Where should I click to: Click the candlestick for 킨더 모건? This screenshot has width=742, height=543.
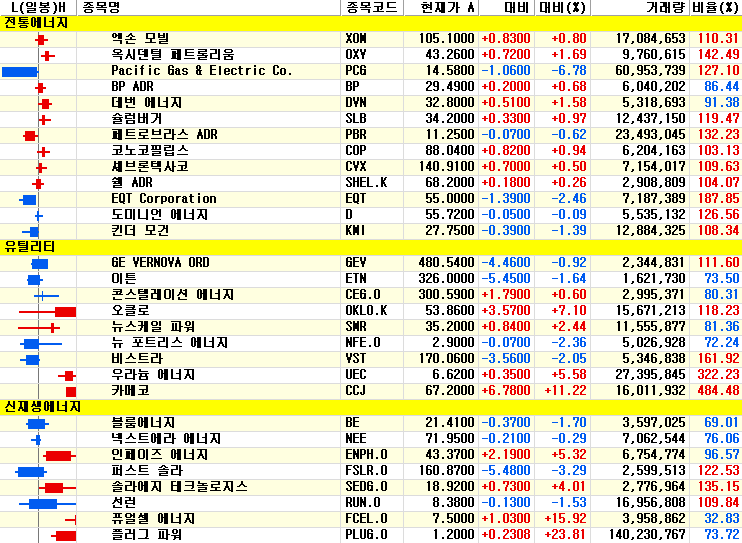[30, 231]
